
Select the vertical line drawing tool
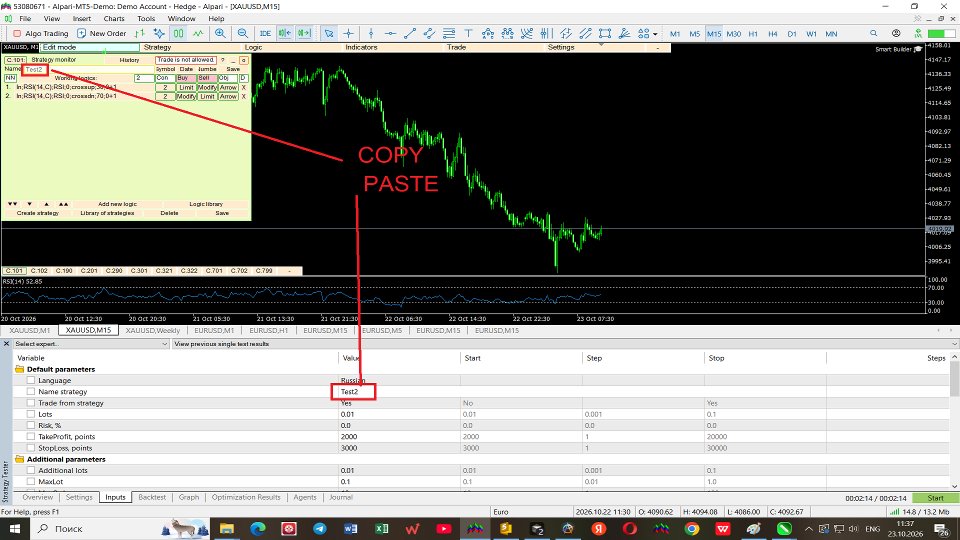pos(371,34)
